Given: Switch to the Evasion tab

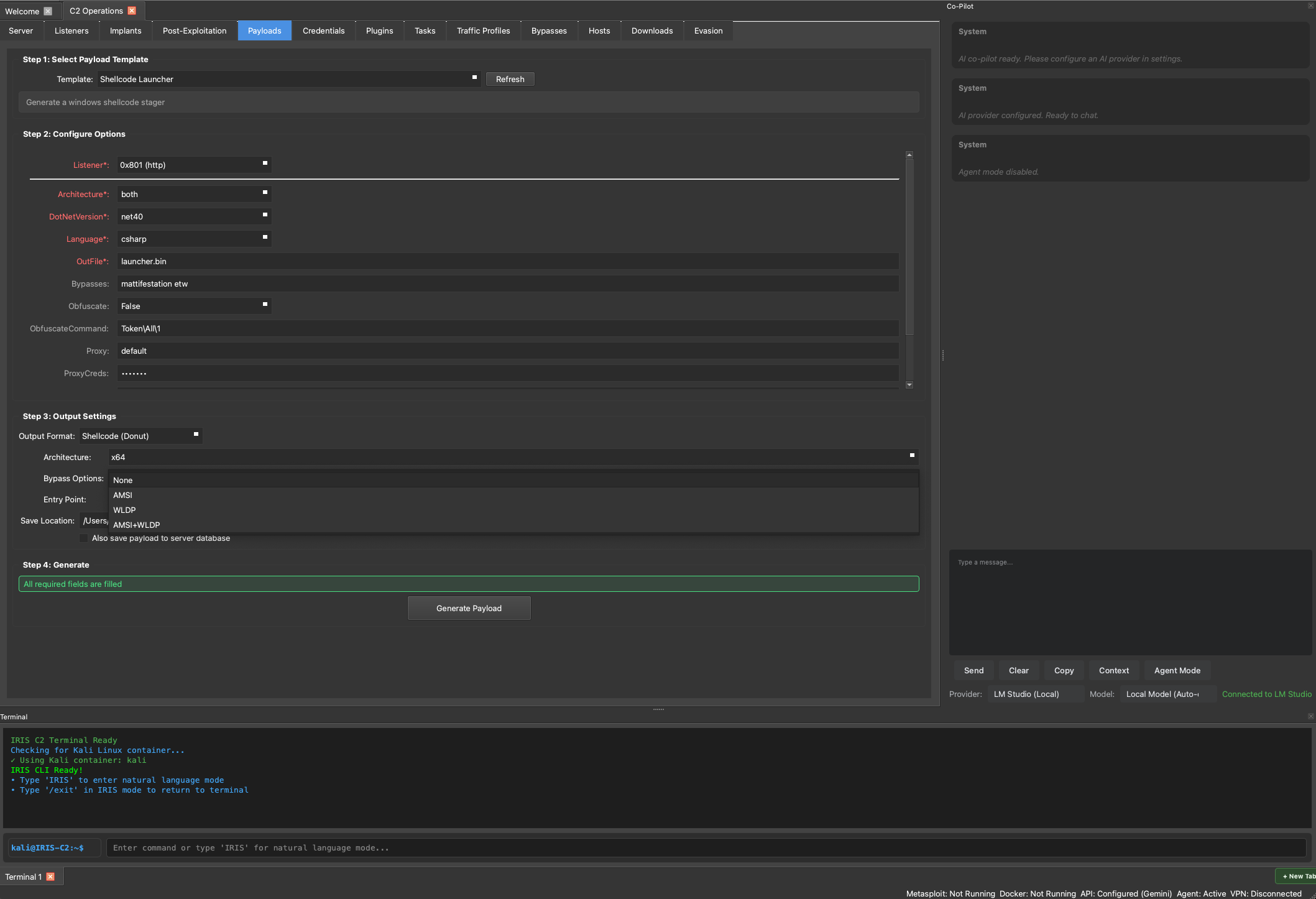Looking at the screenshot, I should [709, 30].
